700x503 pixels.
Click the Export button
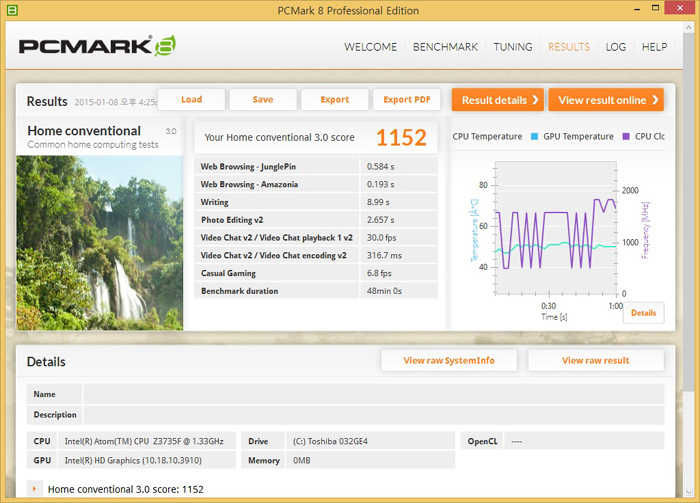[335, 100]
